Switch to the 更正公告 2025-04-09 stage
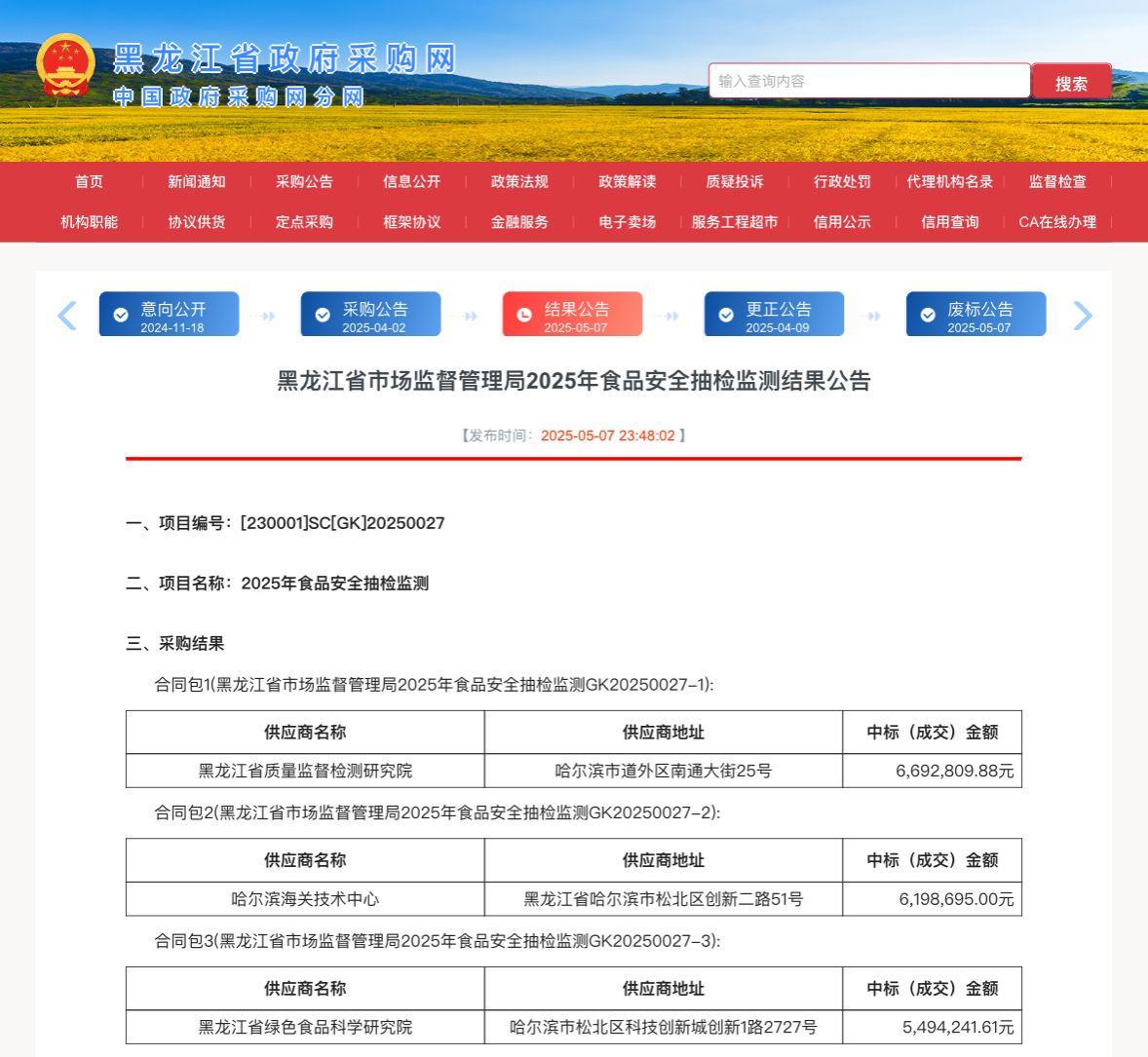Viewport: 1148px width, 1057px height. click(x=775, y=315)
